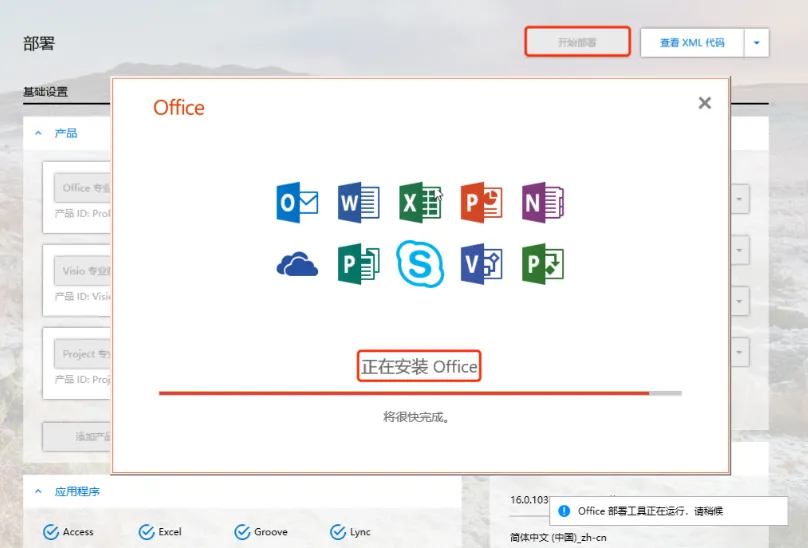Click the OneNote icon in the installer
The height and width of the screenshot is (548, 808).
tap(543, 202)
